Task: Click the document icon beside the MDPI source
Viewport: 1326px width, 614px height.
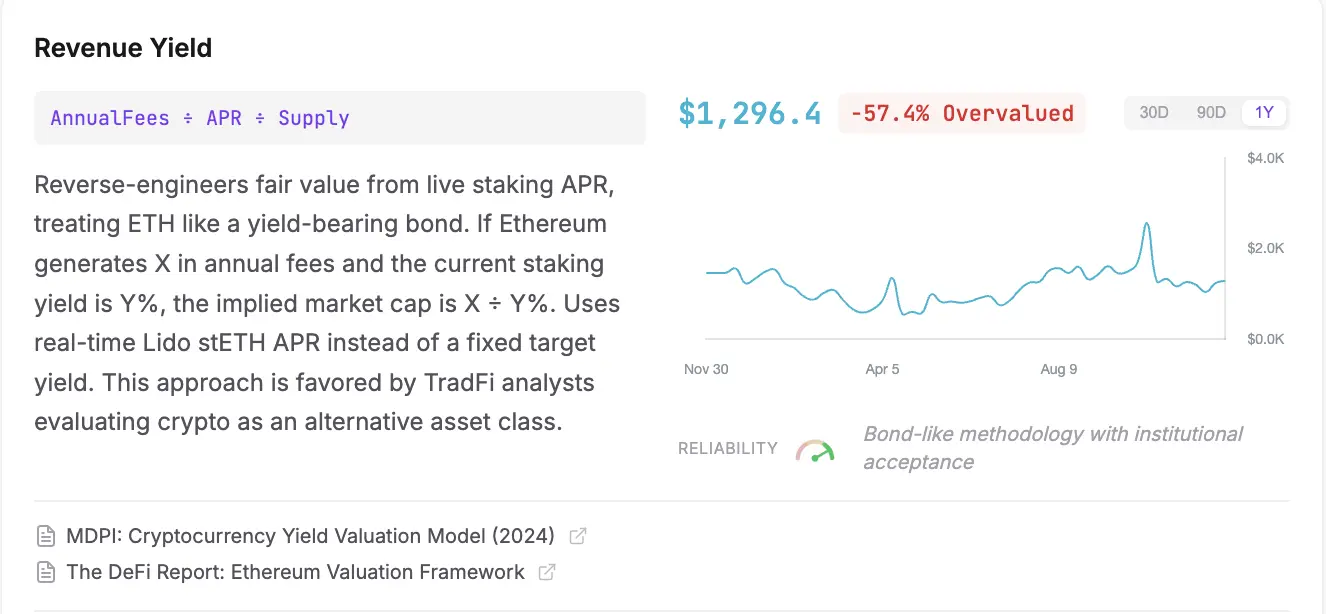Action: point(44,536)
